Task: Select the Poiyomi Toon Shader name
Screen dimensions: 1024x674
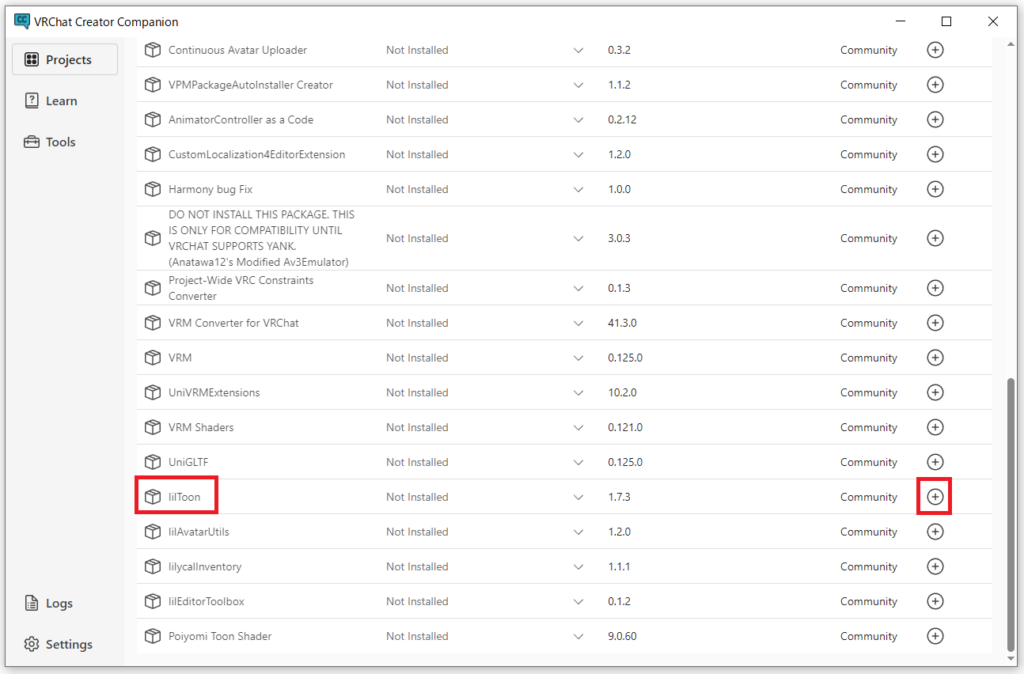Action: [x=219, y=636]
